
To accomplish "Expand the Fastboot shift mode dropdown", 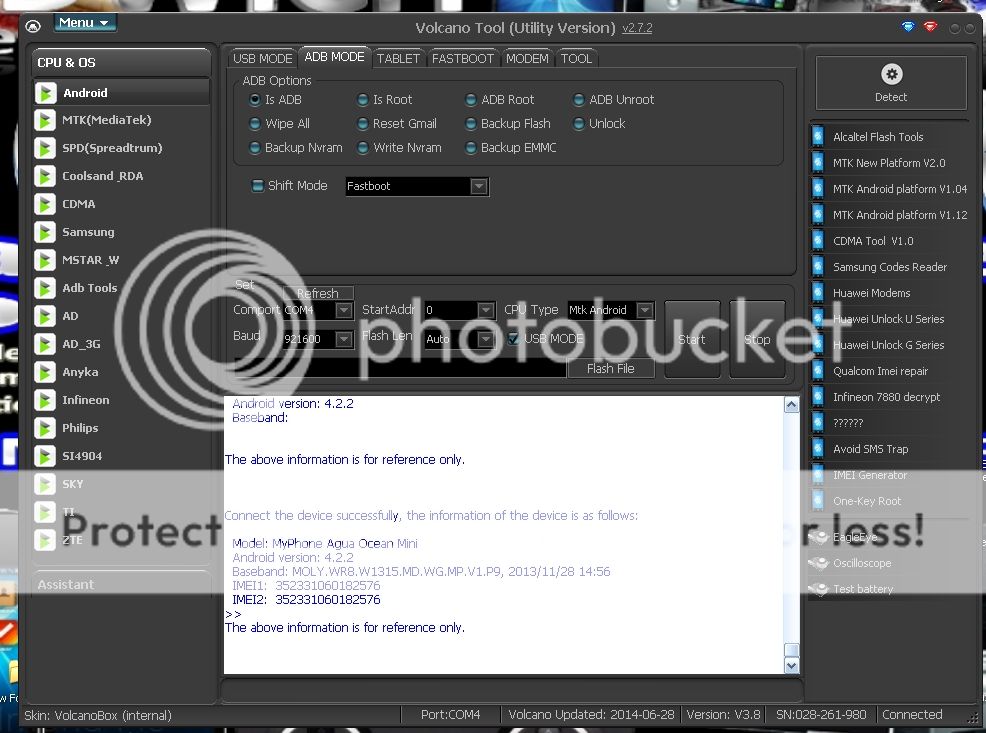I will 479,187.
